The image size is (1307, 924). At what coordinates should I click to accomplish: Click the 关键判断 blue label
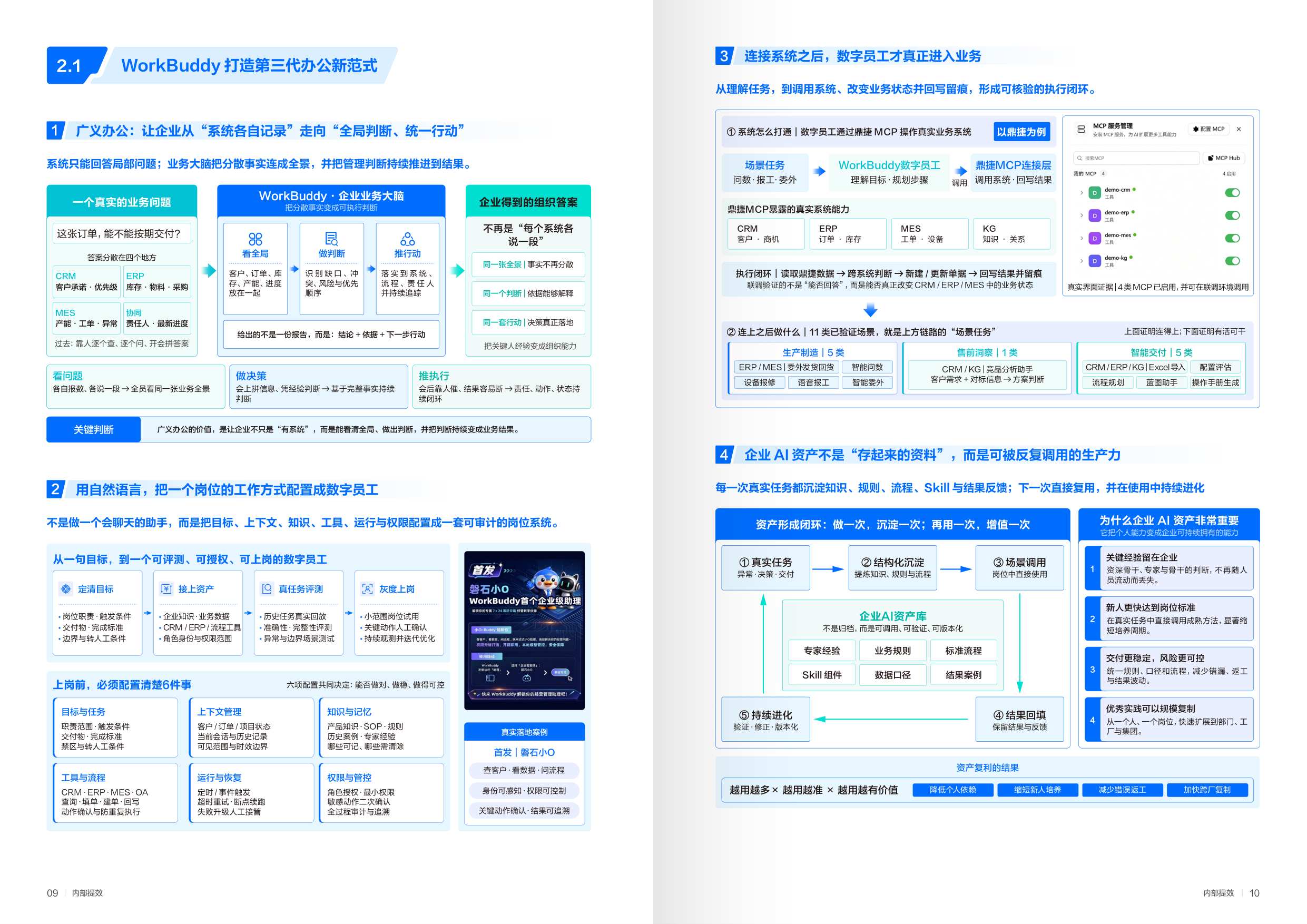click(93, 429)
